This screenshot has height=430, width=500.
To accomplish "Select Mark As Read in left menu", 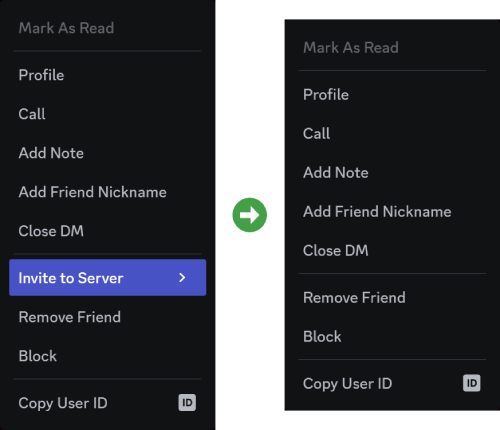I will click(108, 28).
